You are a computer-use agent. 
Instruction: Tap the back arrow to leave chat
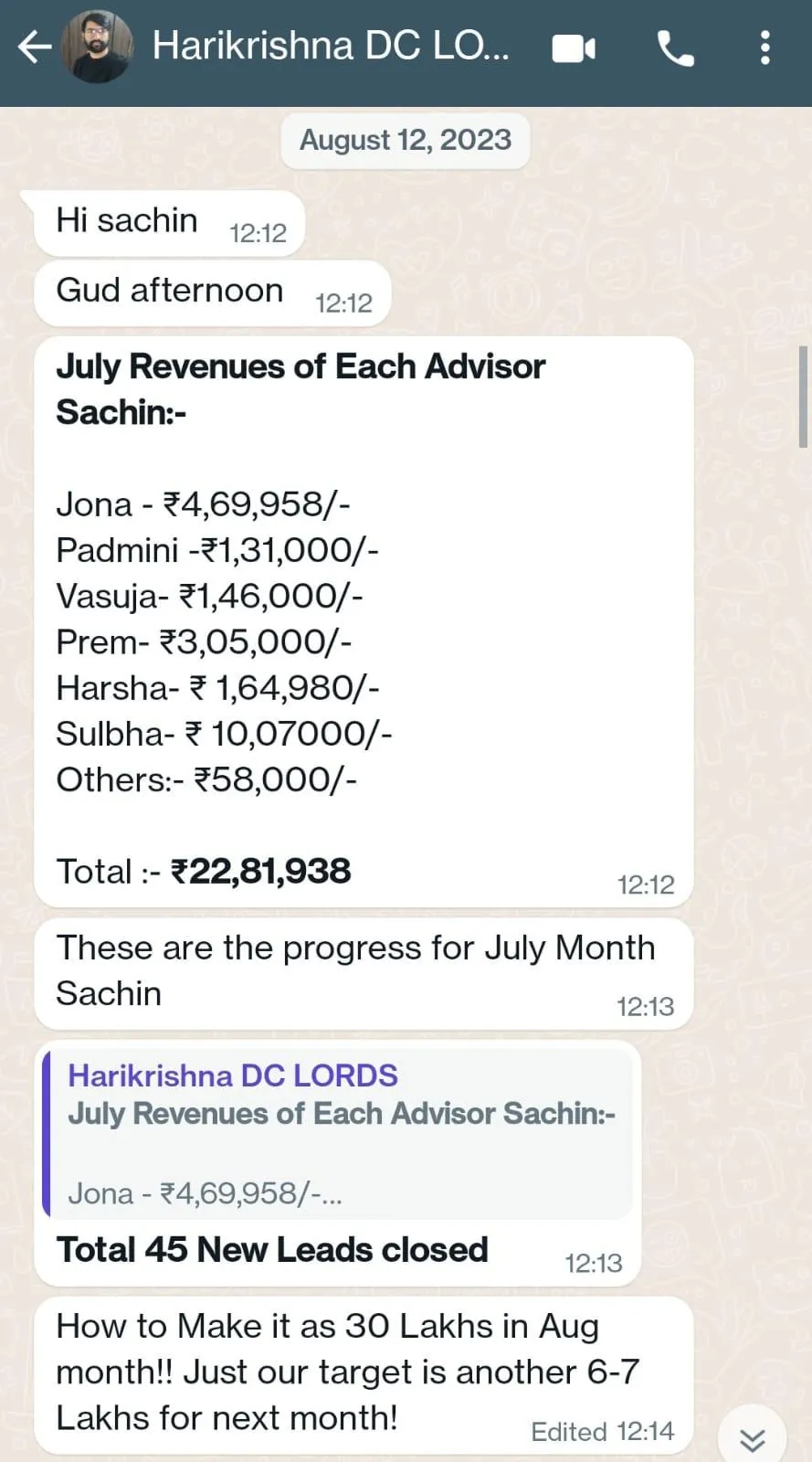pos(35,47)
